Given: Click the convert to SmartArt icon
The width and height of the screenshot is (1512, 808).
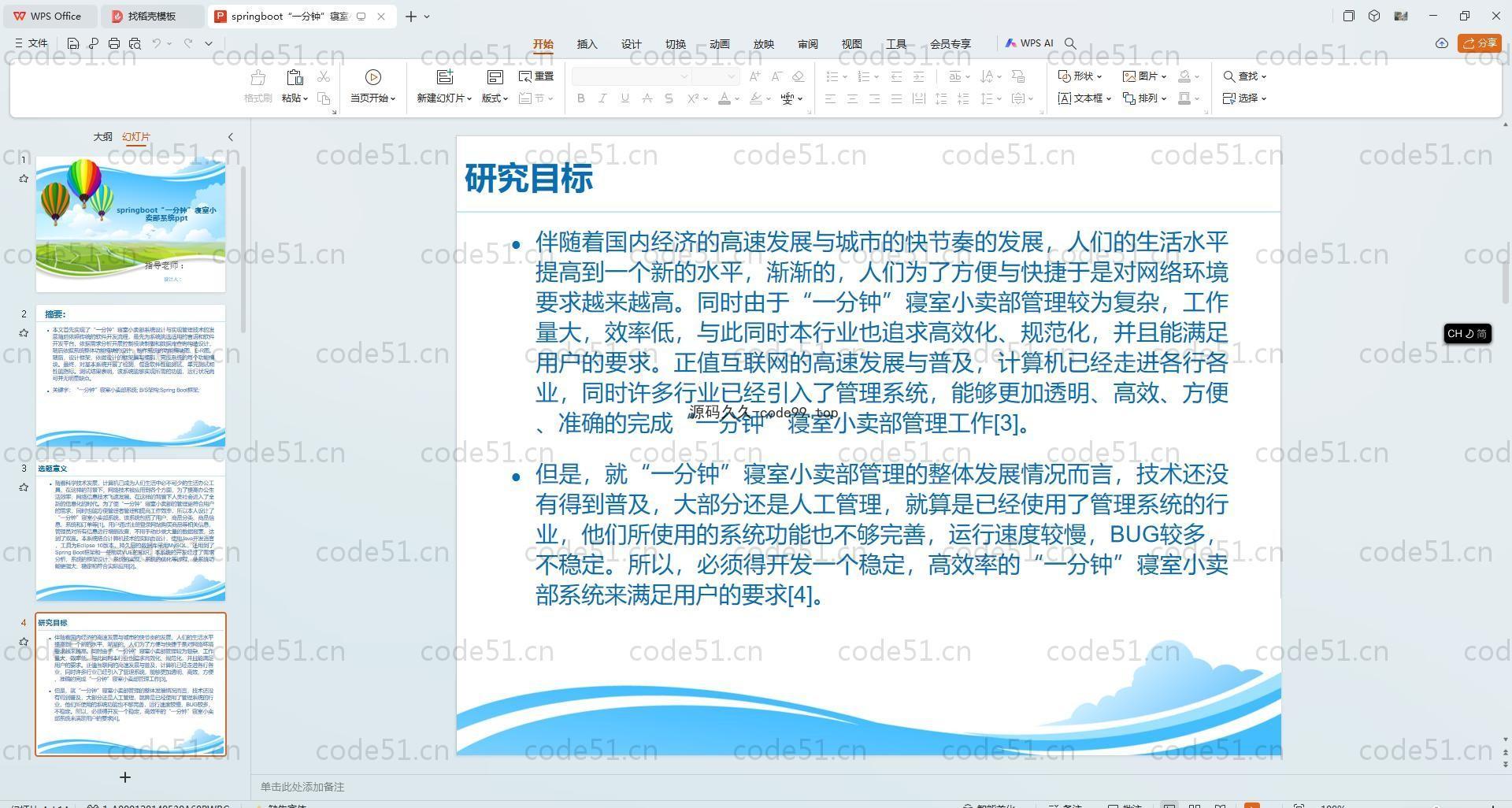Looking at the screenshot, I should point(1018,76).
